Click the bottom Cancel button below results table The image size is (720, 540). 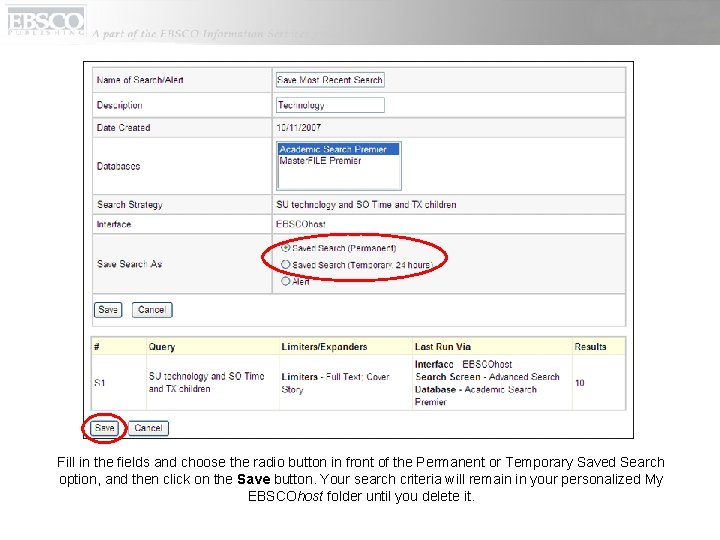pyautogui.click(x=148, y=428)
